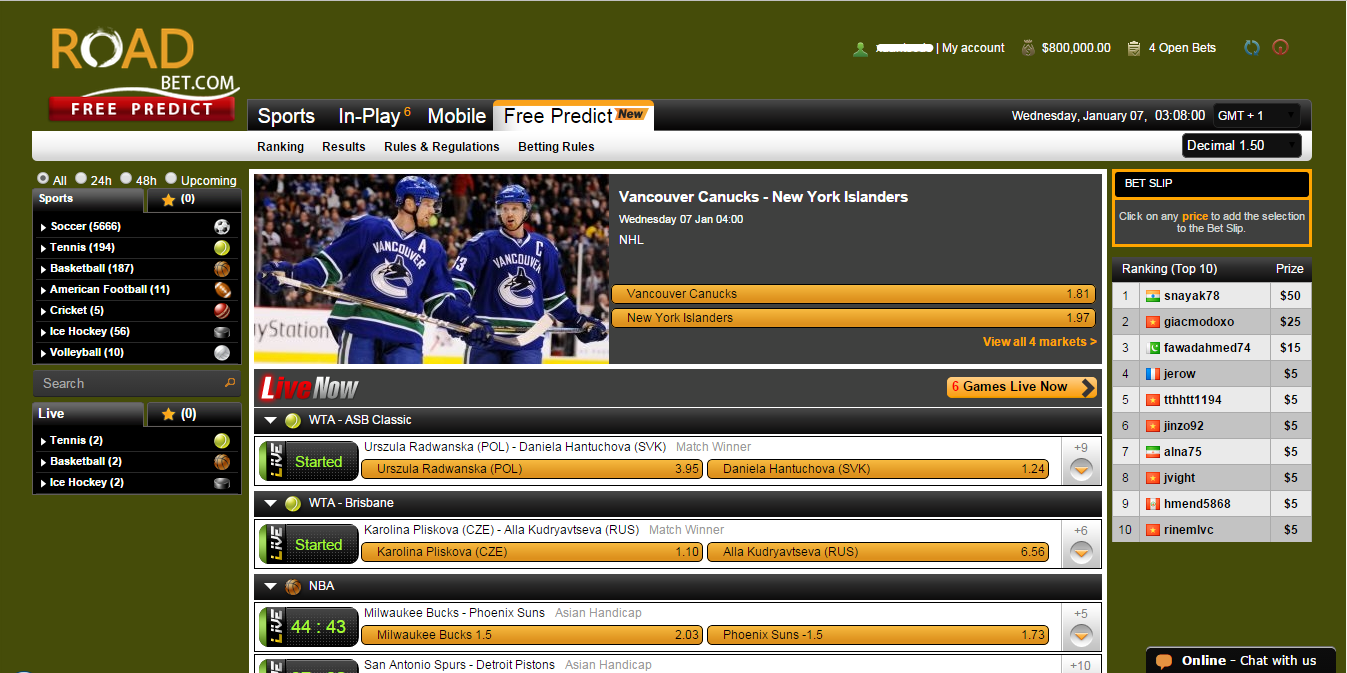Click the cricket ball icon
The height and width of the screenshot is (673, 1347).
coord(222,311)
